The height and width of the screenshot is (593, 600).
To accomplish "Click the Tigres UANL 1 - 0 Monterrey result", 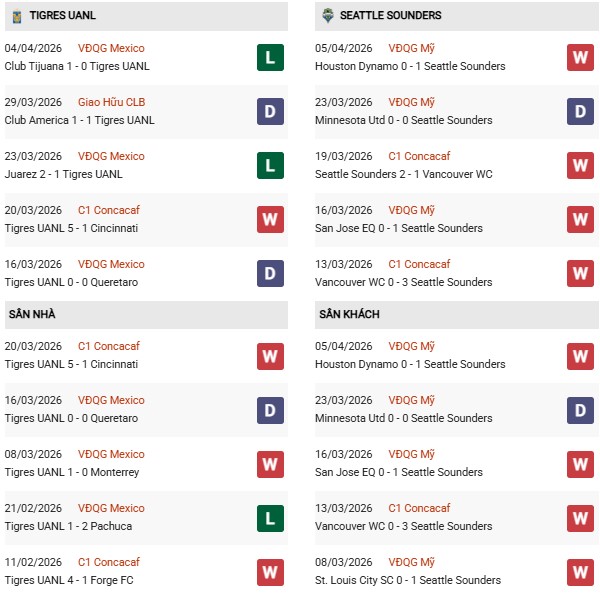I will [x=72, y=472].
